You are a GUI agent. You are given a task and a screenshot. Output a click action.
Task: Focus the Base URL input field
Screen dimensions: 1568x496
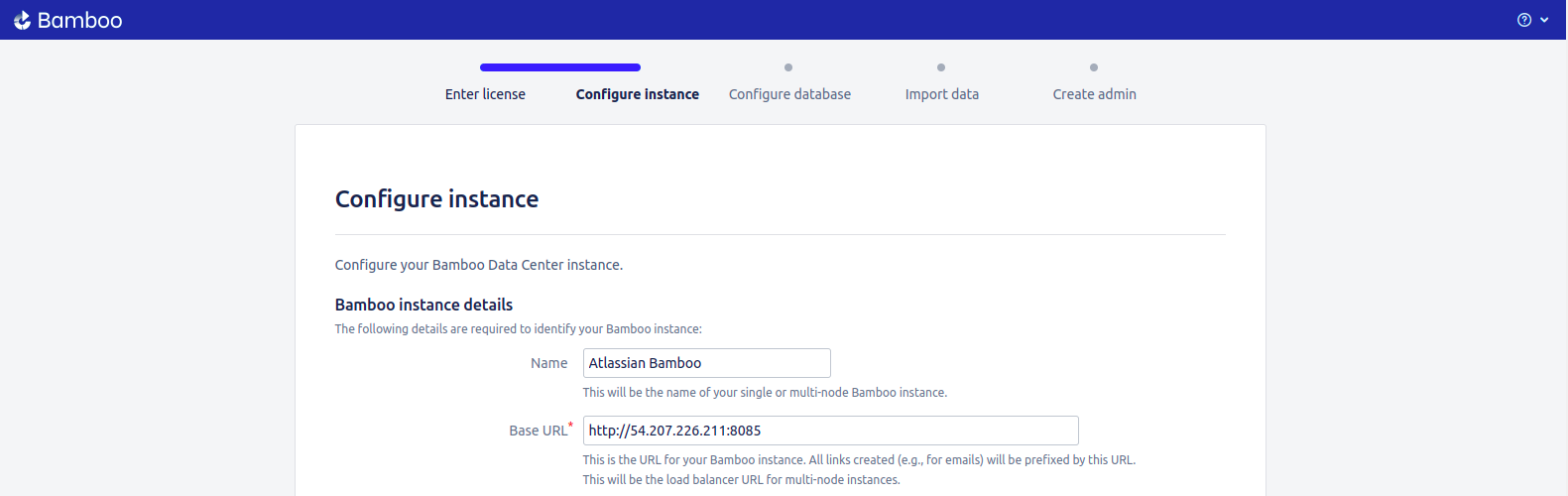coord(831,431)
